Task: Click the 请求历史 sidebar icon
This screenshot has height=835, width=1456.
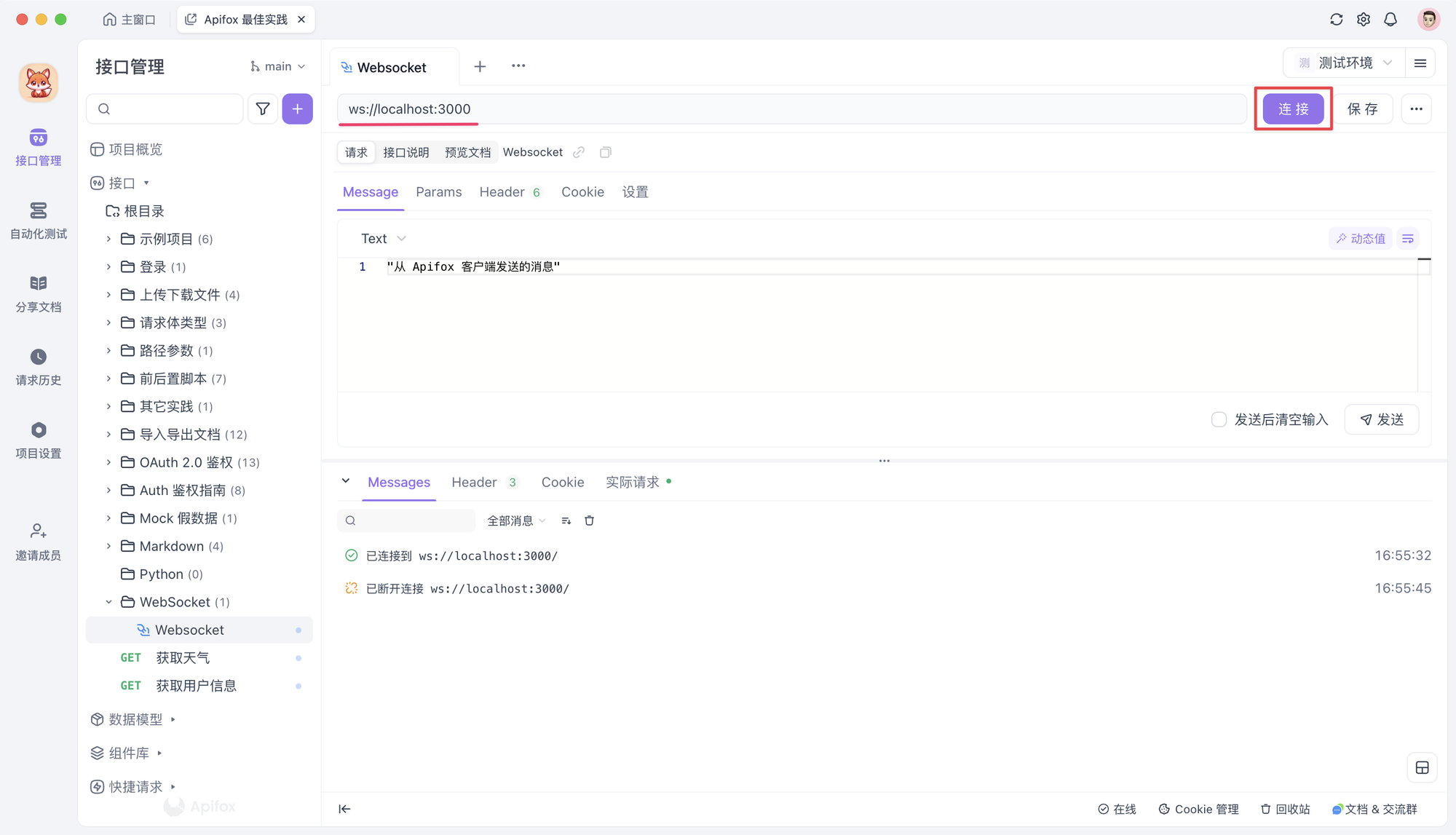Action: coord(38,366)
